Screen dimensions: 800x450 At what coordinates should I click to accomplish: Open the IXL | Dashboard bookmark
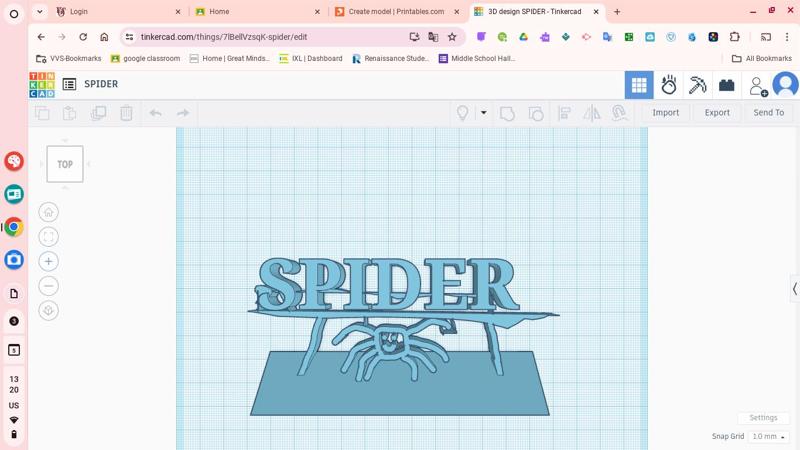point(311,59)
